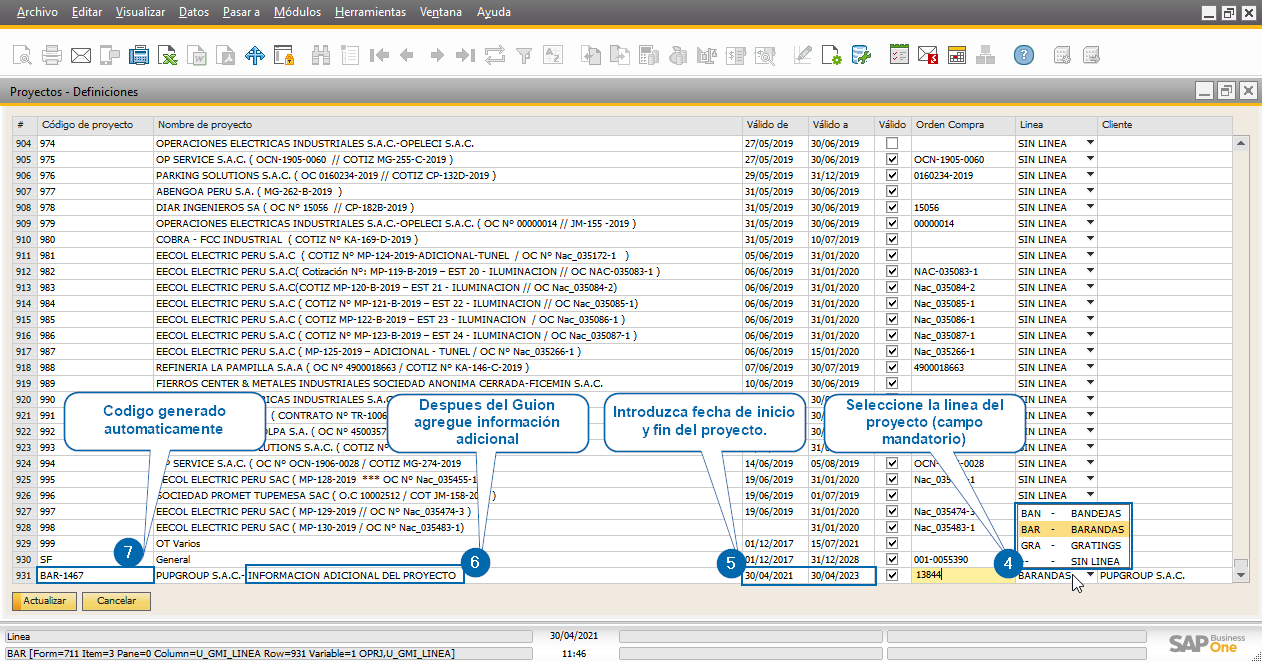Click the Nombre de proyecto column header
Image resolution: width=1262 pixels, height=662 pixels.
point(447,125)
